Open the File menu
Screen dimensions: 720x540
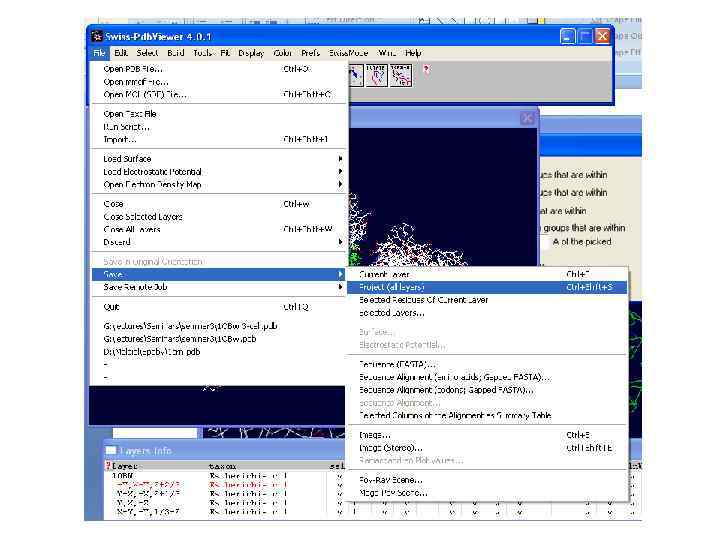click(99, 53)
